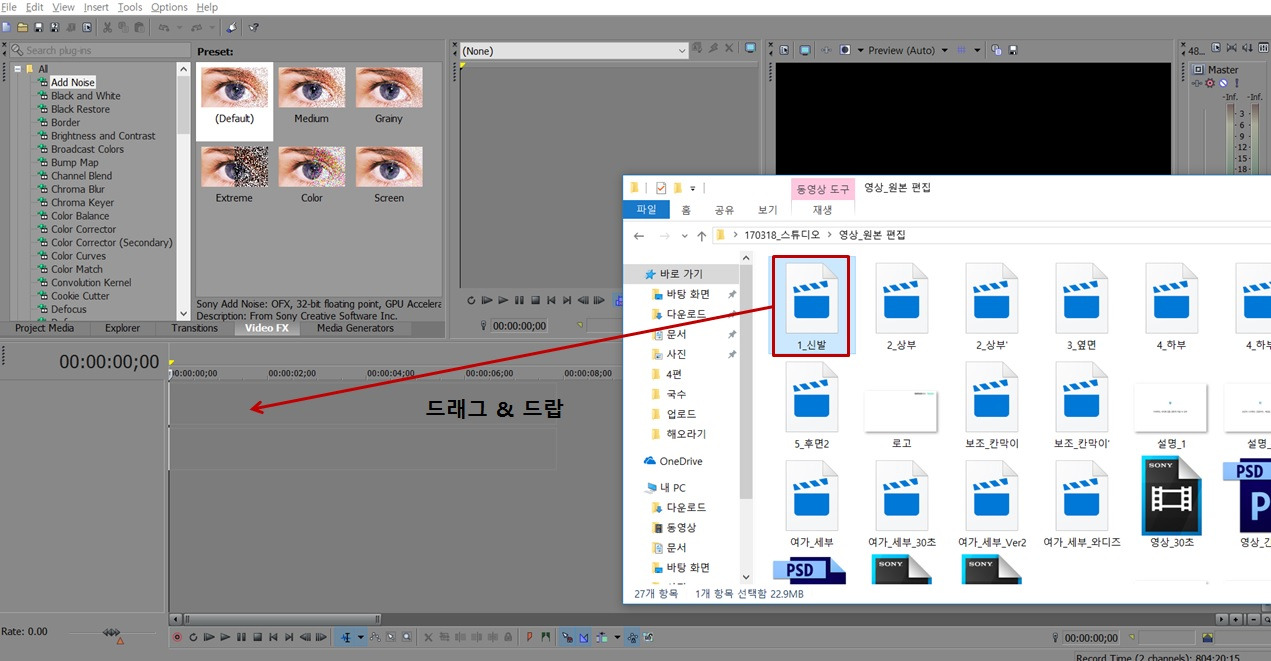Select the Normal Edit tool in timeline toolbar
The height and width of the screenshot is (661, 1271).
(347, 637)
